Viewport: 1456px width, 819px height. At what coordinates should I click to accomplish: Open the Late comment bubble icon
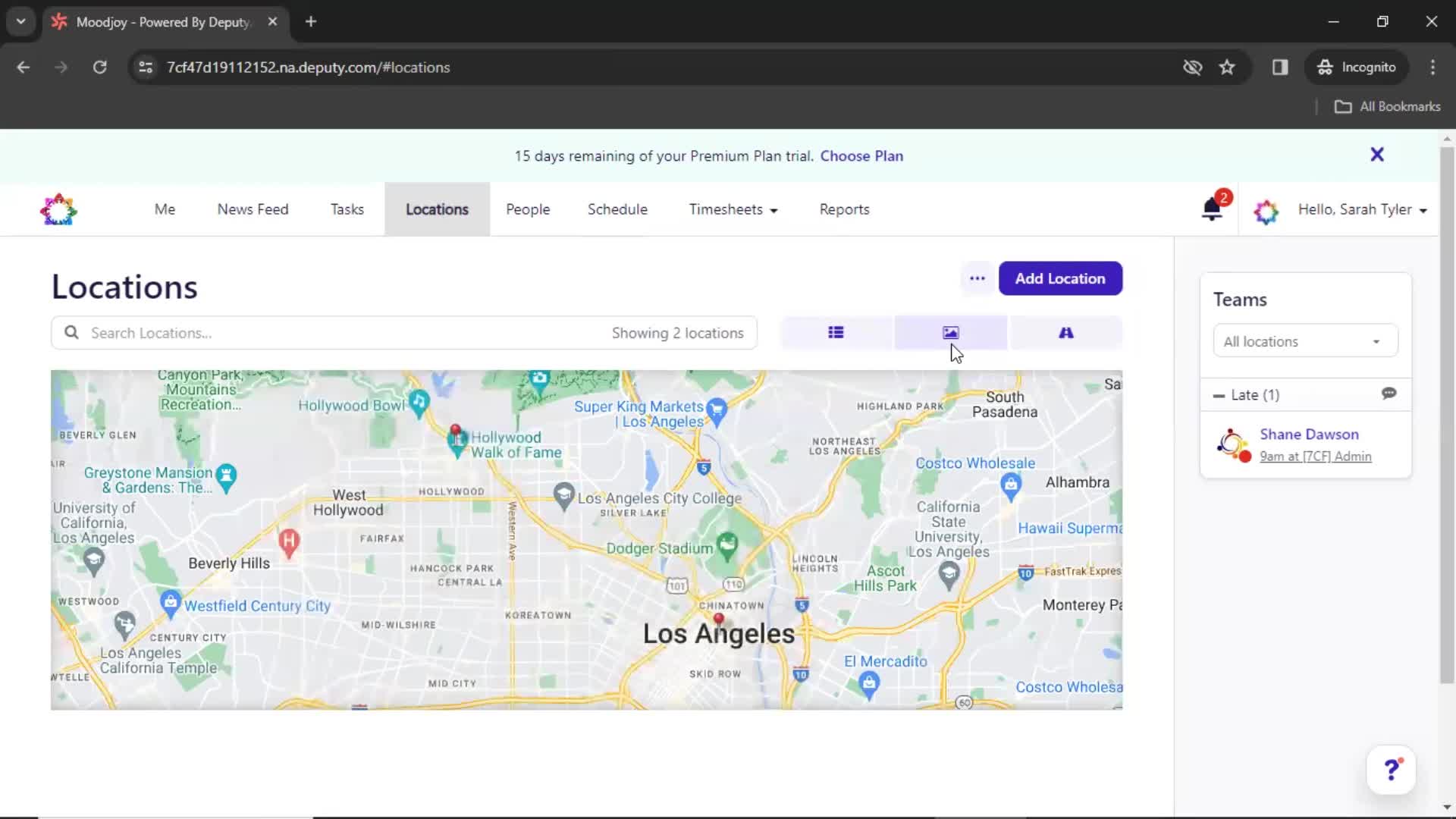[x=1389, y=394]
